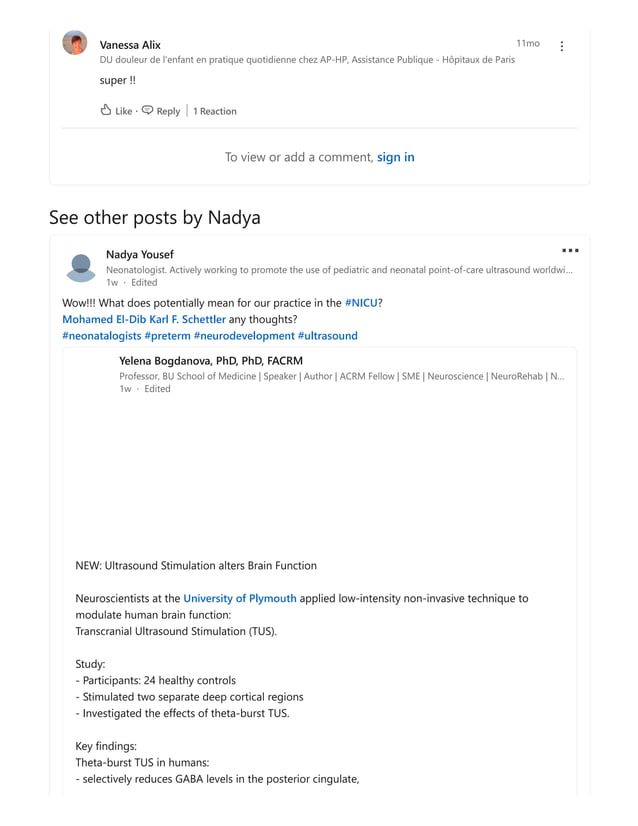638x826 pixels.
Task: Click the #NICU hashtag
Action: point(361,302)
